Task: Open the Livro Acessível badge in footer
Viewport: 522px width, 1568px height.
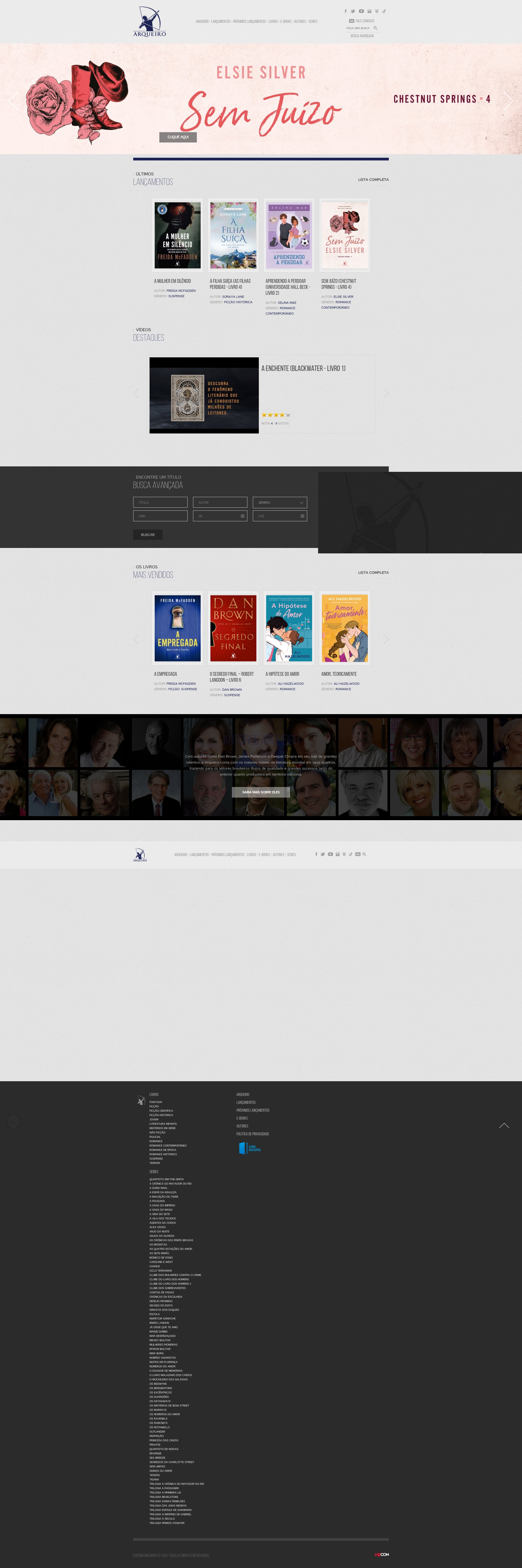Action: pos(250,1148)
